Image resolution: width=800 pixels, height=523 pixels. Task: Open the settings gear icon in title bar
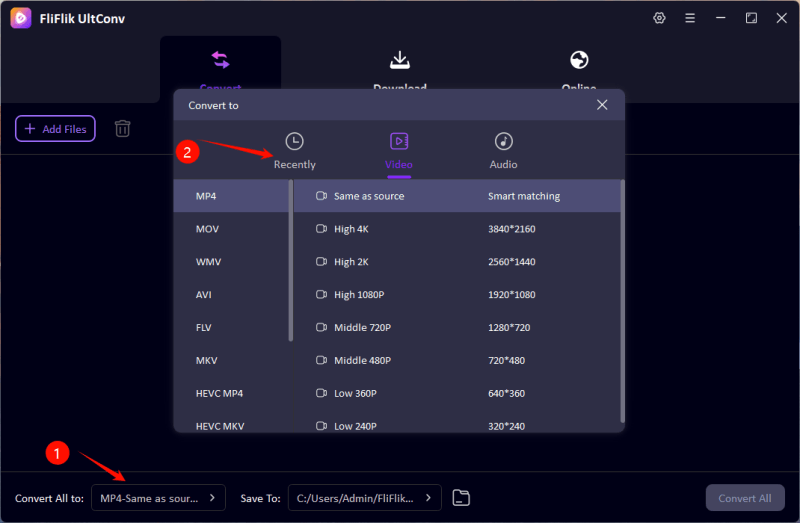(x=659, y=18)
